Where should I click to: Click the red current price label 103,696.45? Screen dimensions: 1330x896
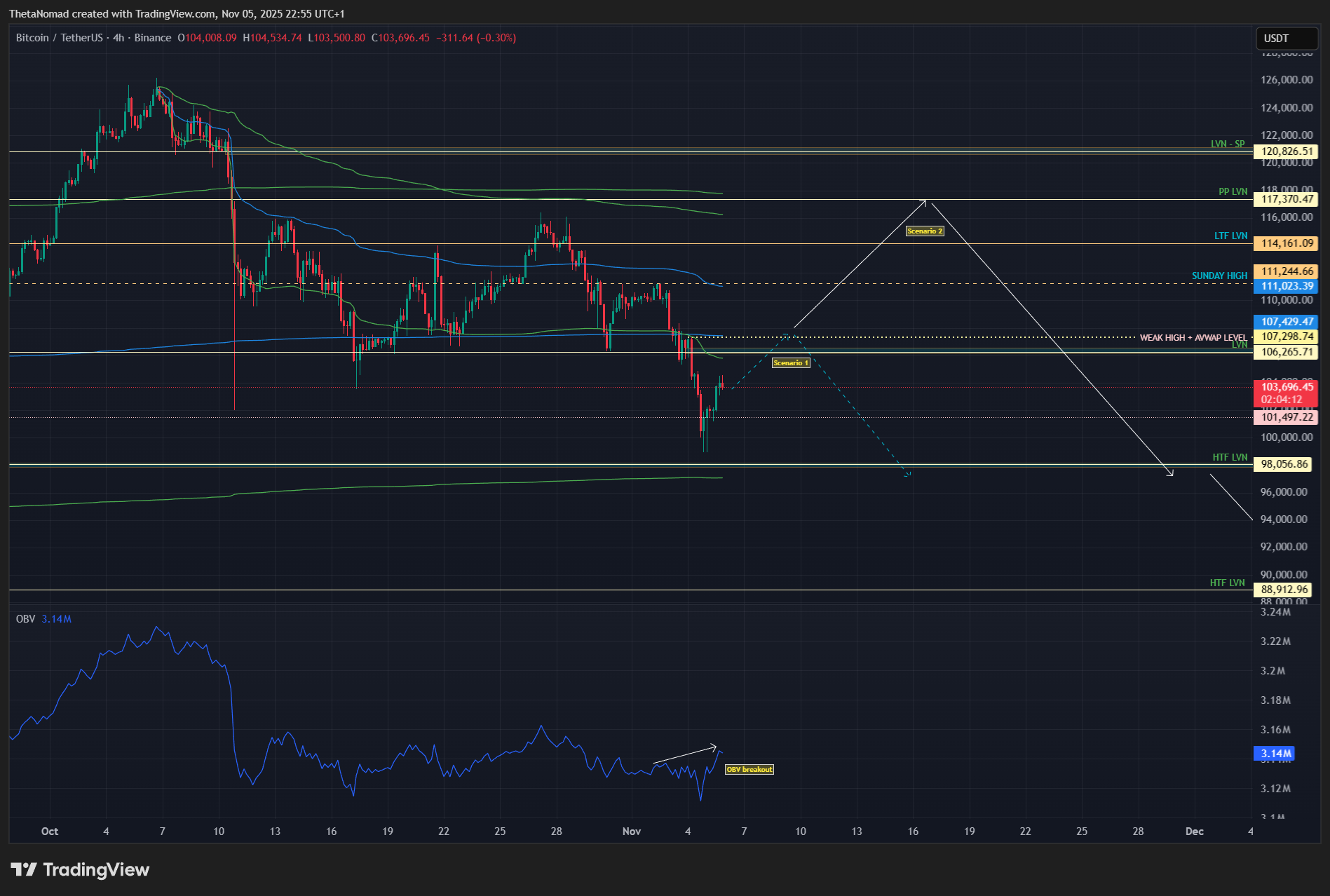(x=1287, y=387)
